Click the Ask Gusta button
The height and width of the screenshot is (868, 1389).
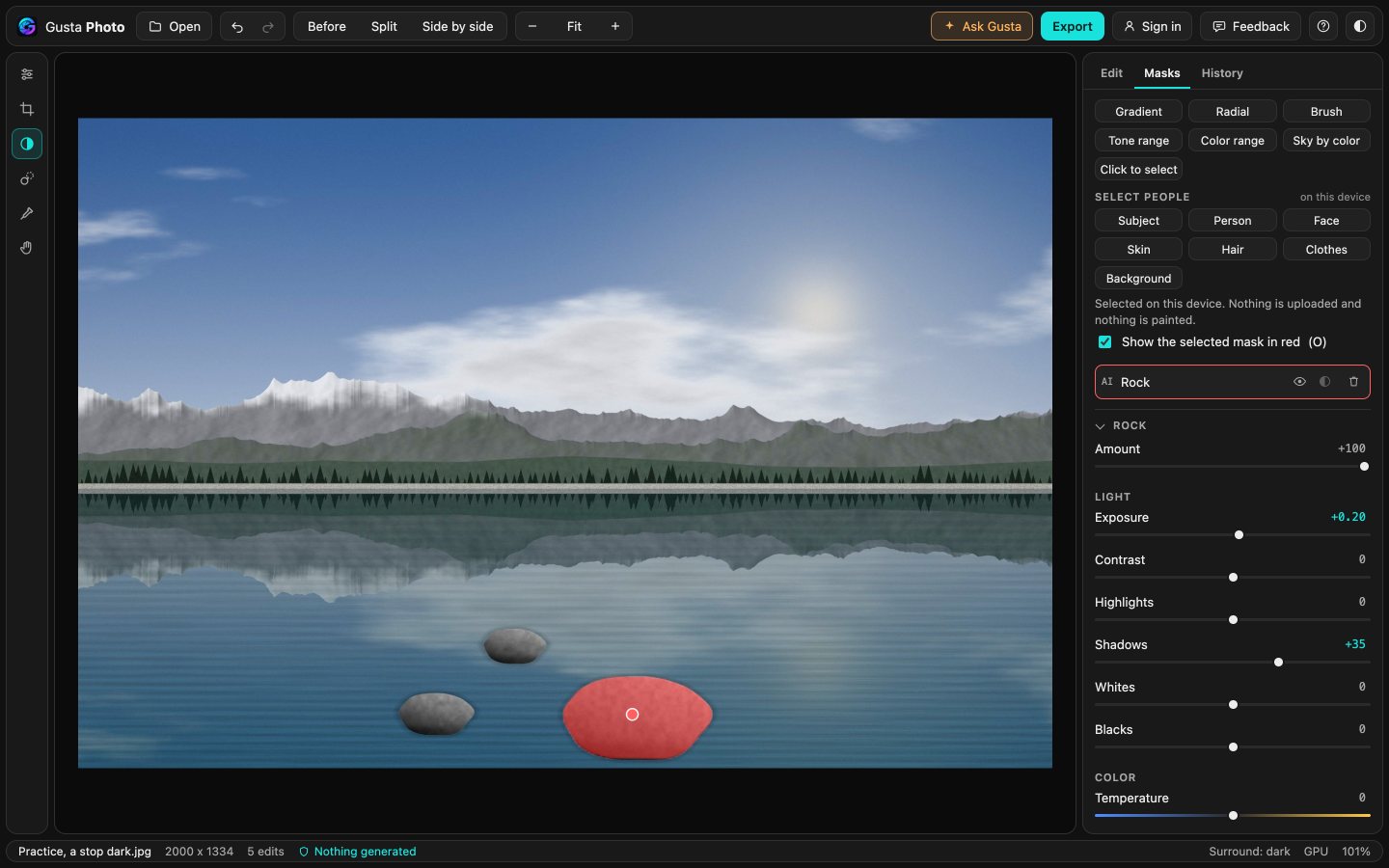click(982, 27)
